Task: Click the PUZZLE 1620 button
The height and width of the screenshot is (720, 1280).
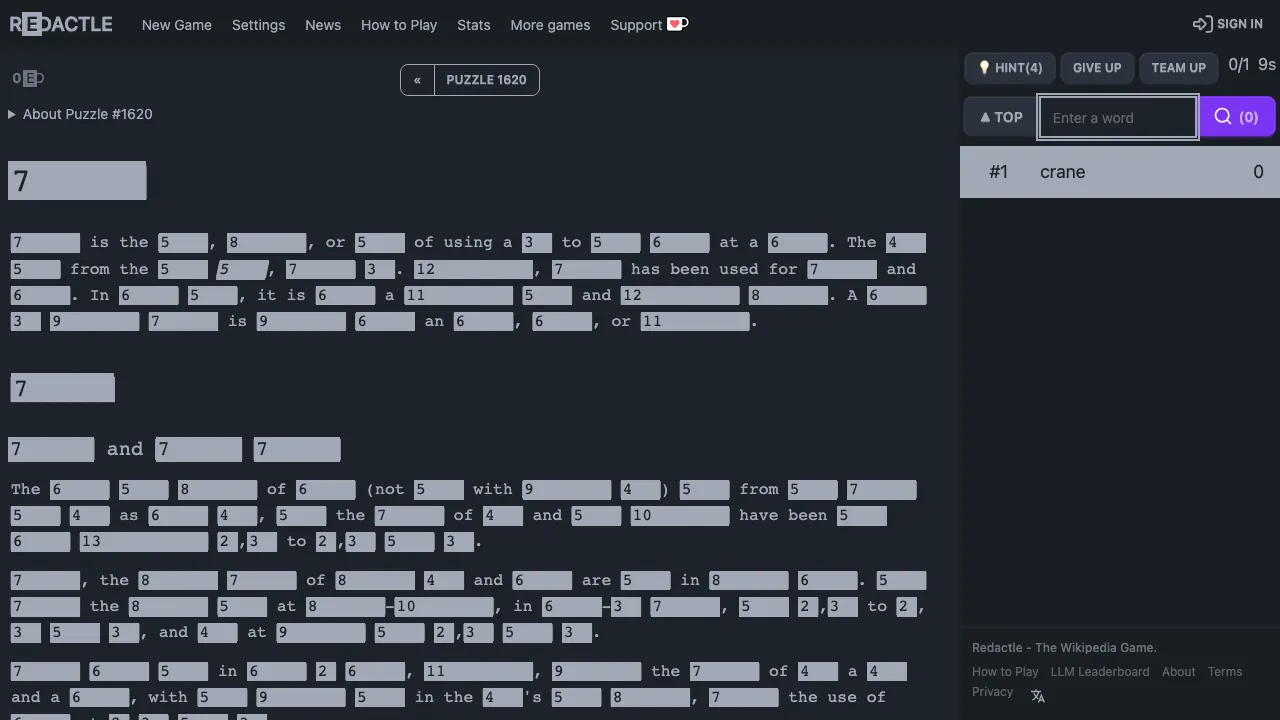Action: coord(487,80)
